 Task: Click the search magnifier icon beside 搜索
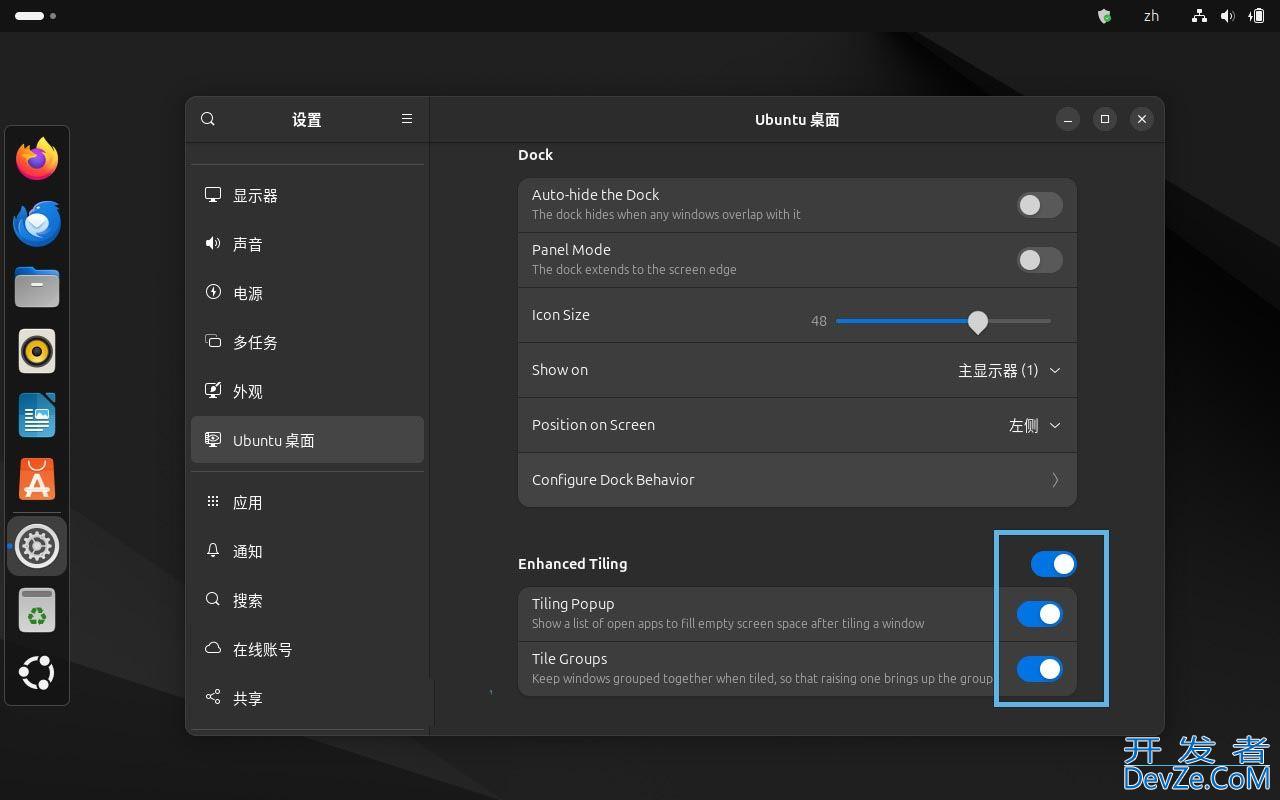coord(213,599)
